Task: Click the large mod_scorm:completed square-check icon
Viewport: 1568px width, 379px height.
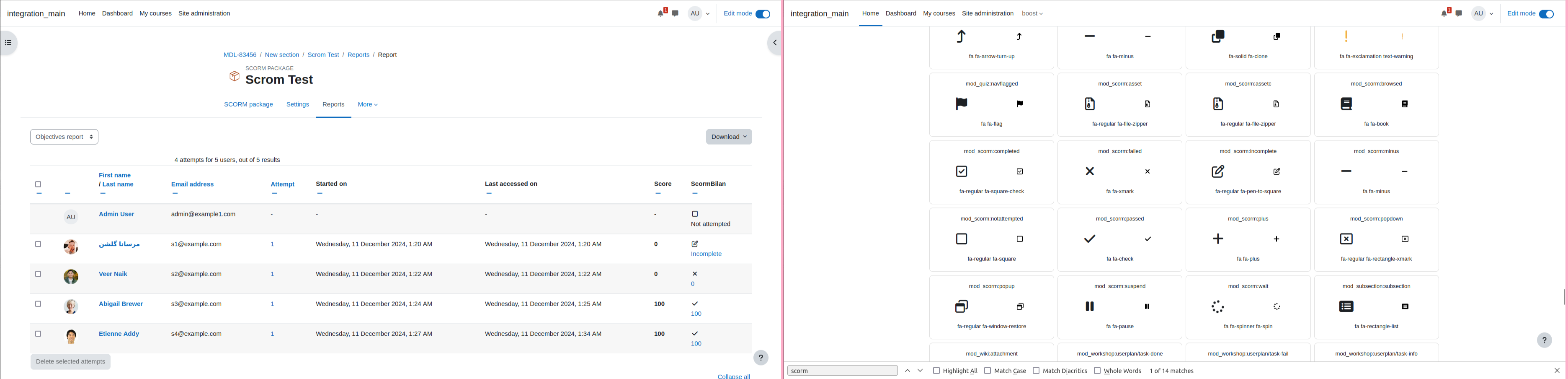Action: (962, 172)
